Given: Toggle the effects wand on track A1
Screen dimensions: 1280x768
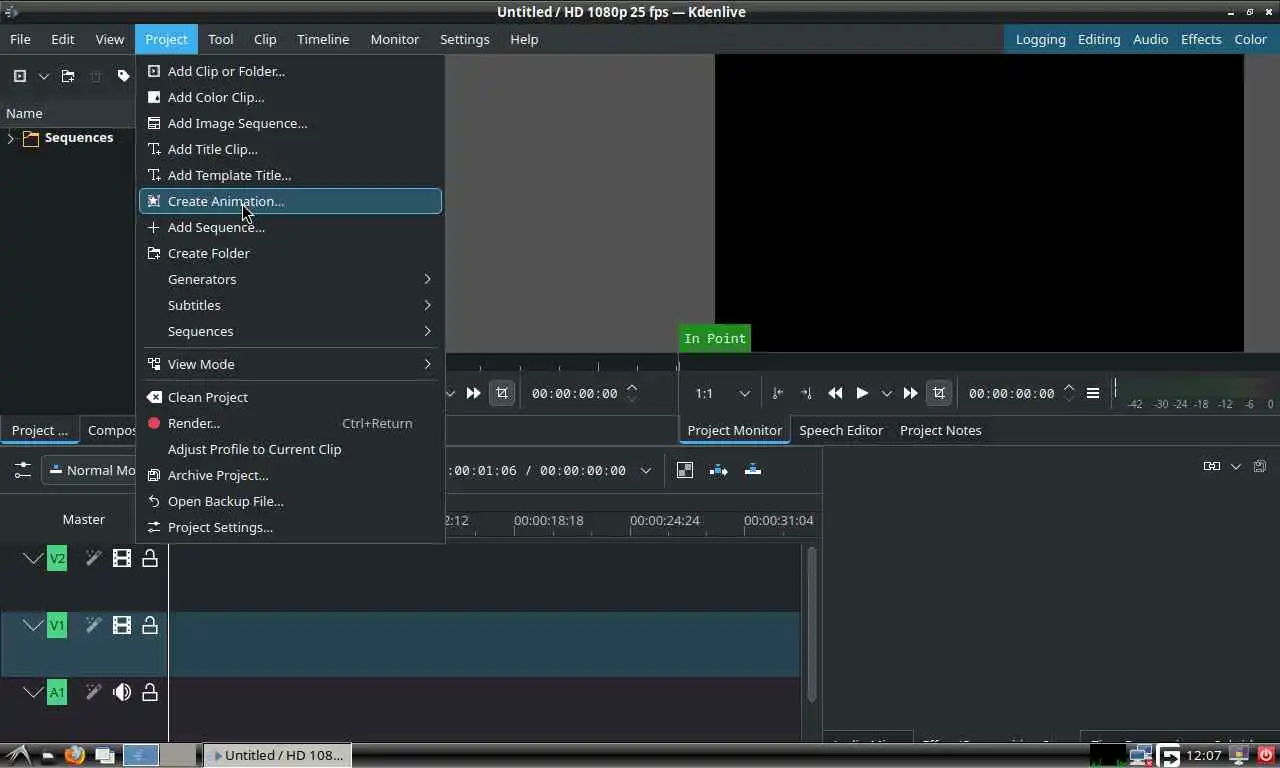Looking at the screenshot, I should click(93, 692).
